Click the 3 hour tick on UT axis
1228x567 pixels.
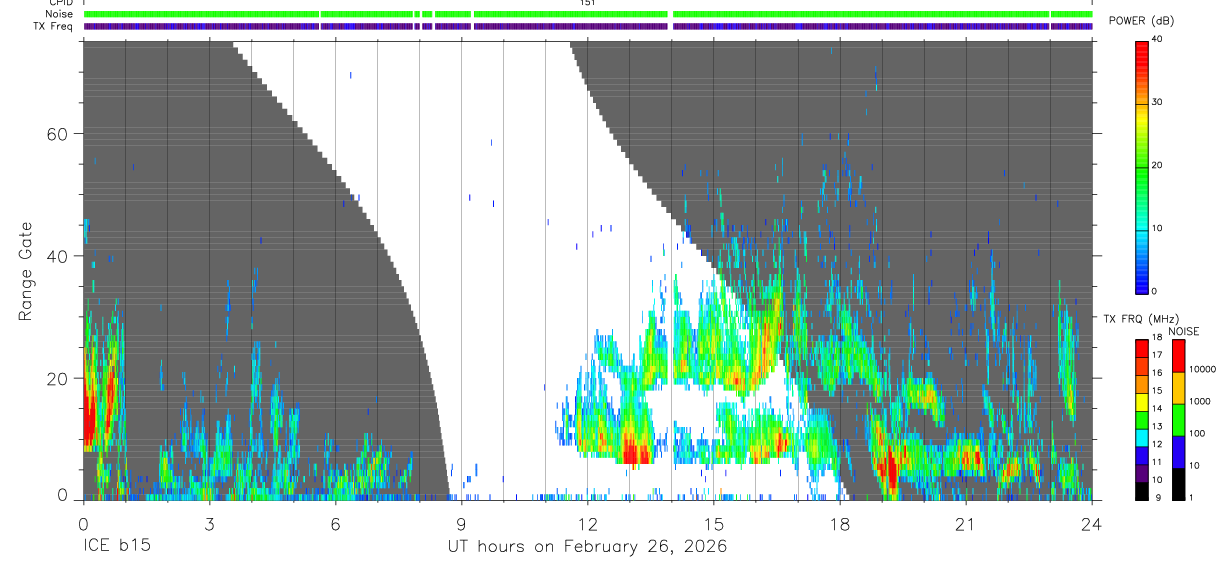tap(208, 524)
